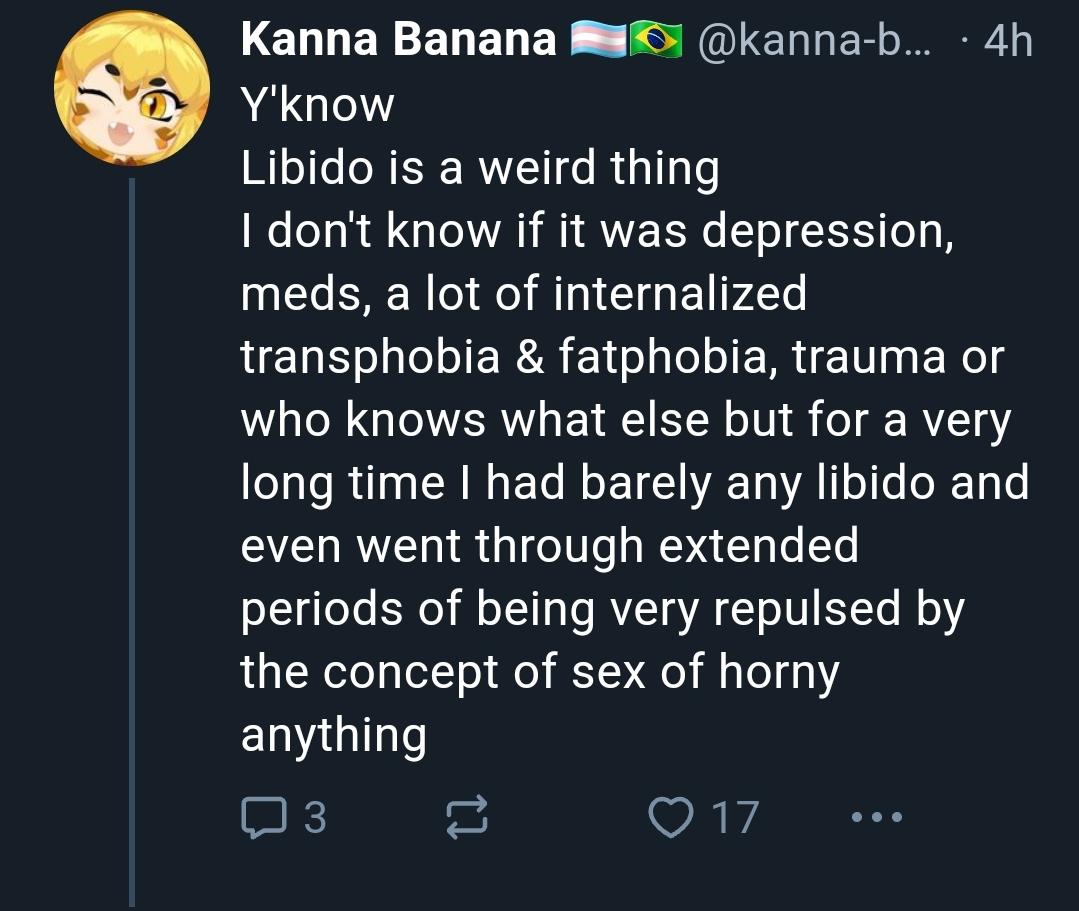Open the three-dot more options menu
The image size is (1079, 911).
coord(877,817)
